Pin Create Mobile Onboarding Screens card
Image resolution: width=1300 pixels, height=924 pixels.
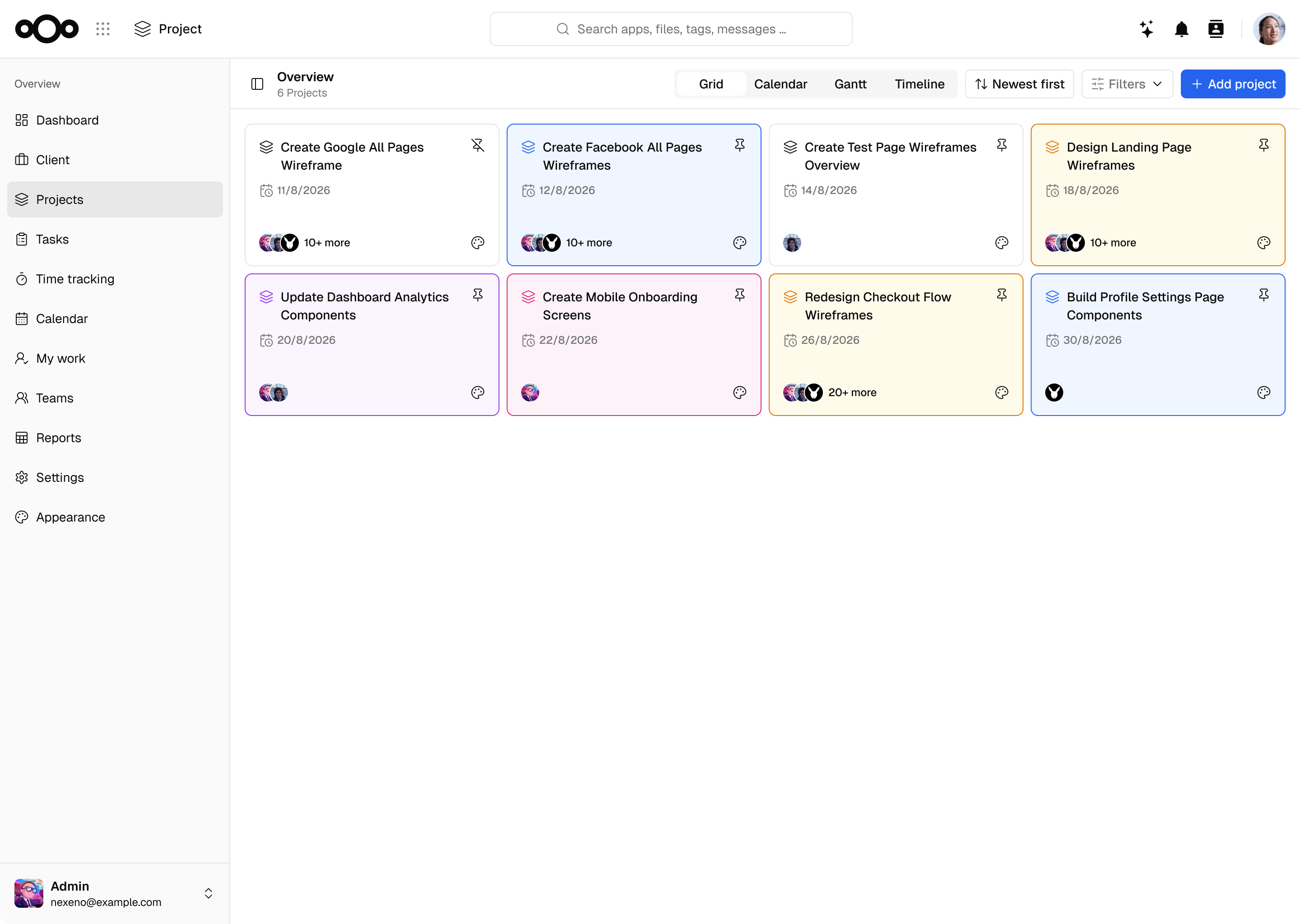point(739,296)
